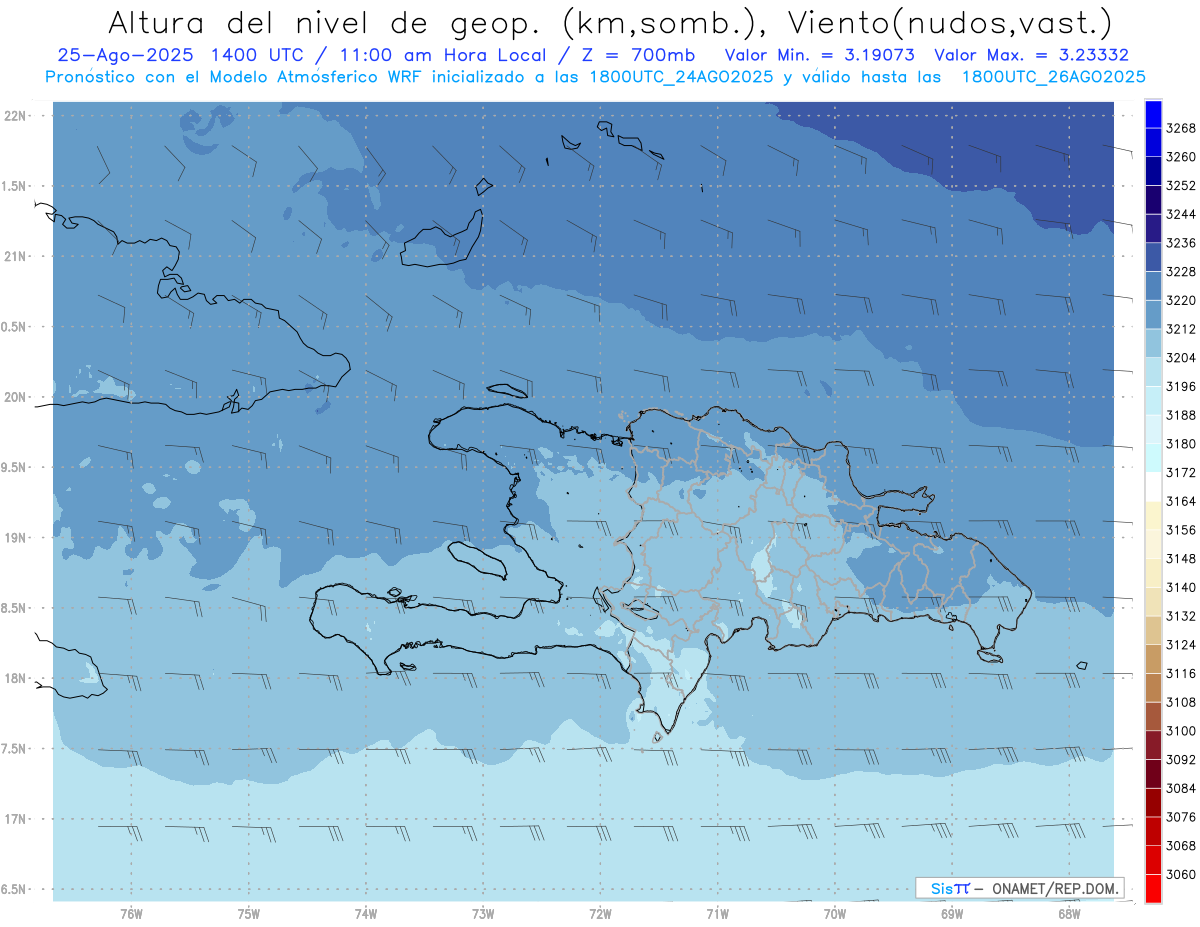1200x927 pixels.
Task: Click the valid-until time '1800UTC_26AGO2025'
Action: (1053, 77)
